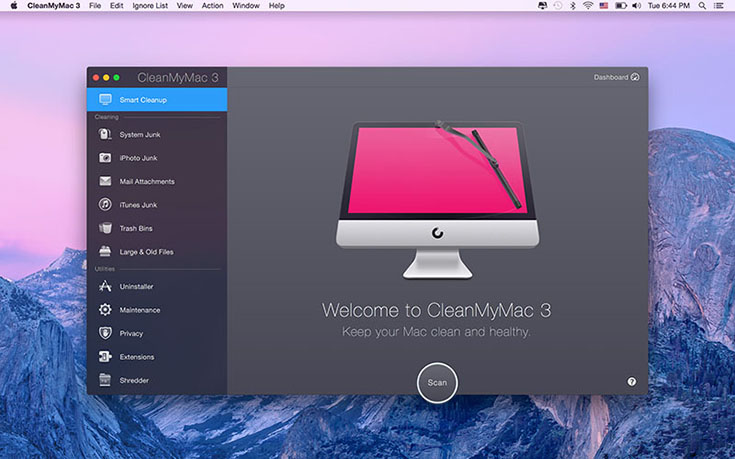Screen dimensions: 735x459
Task: Click the Wi-Fi status icon
Action: click(588, 6)
